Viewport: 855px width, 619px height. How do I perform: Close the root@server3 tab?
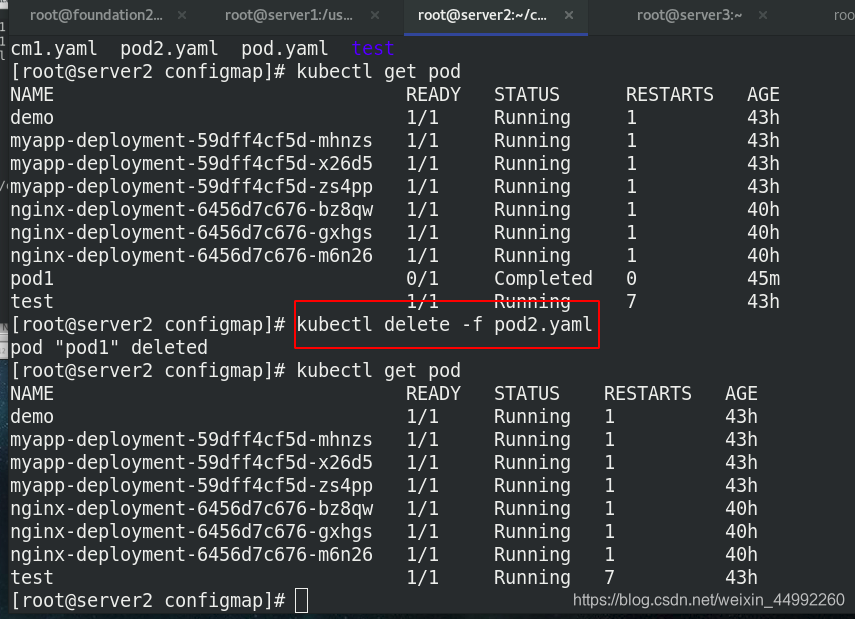tap(763, 15)
